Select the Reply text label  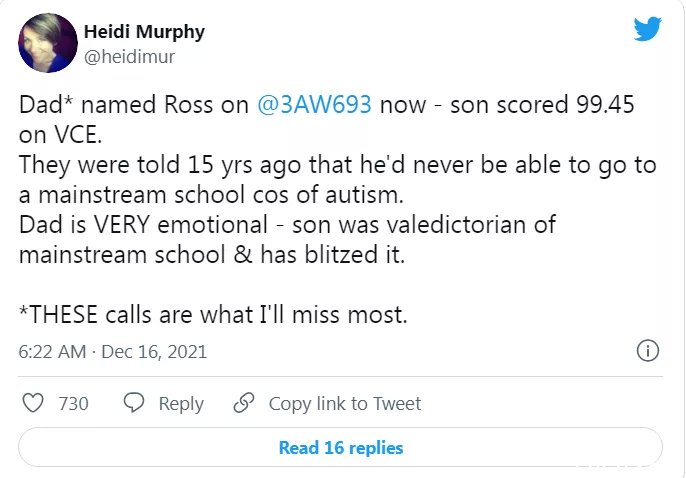click(x=181, y=404)
